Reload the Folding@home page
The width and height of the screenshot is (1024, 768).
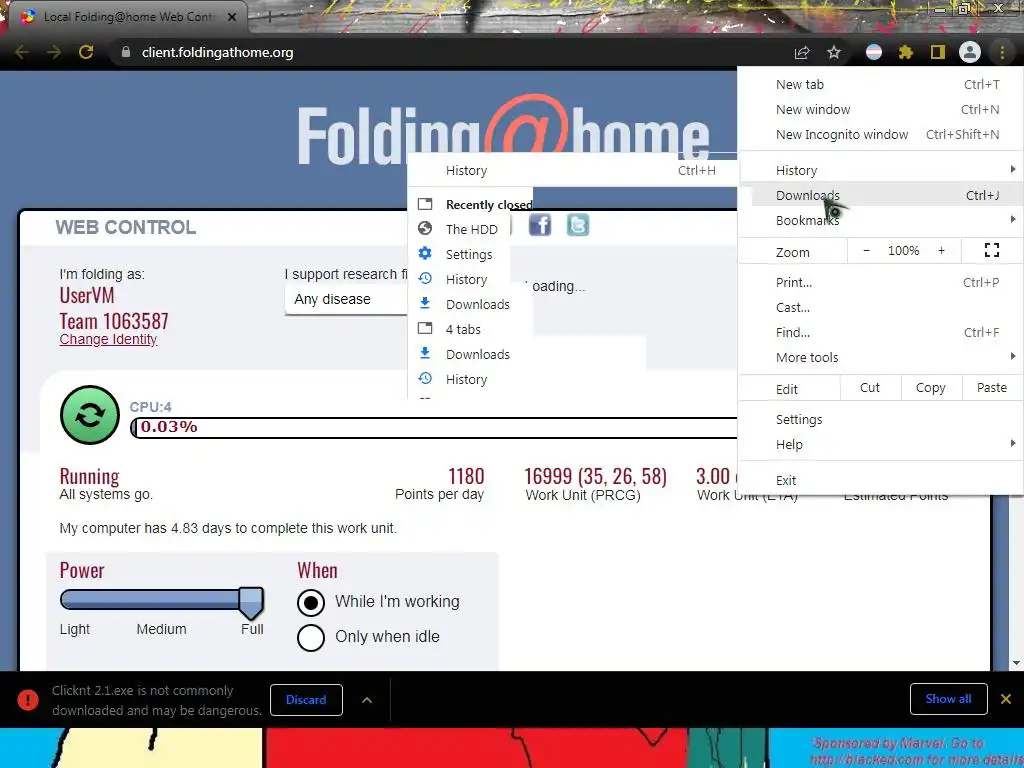[86, 52]
